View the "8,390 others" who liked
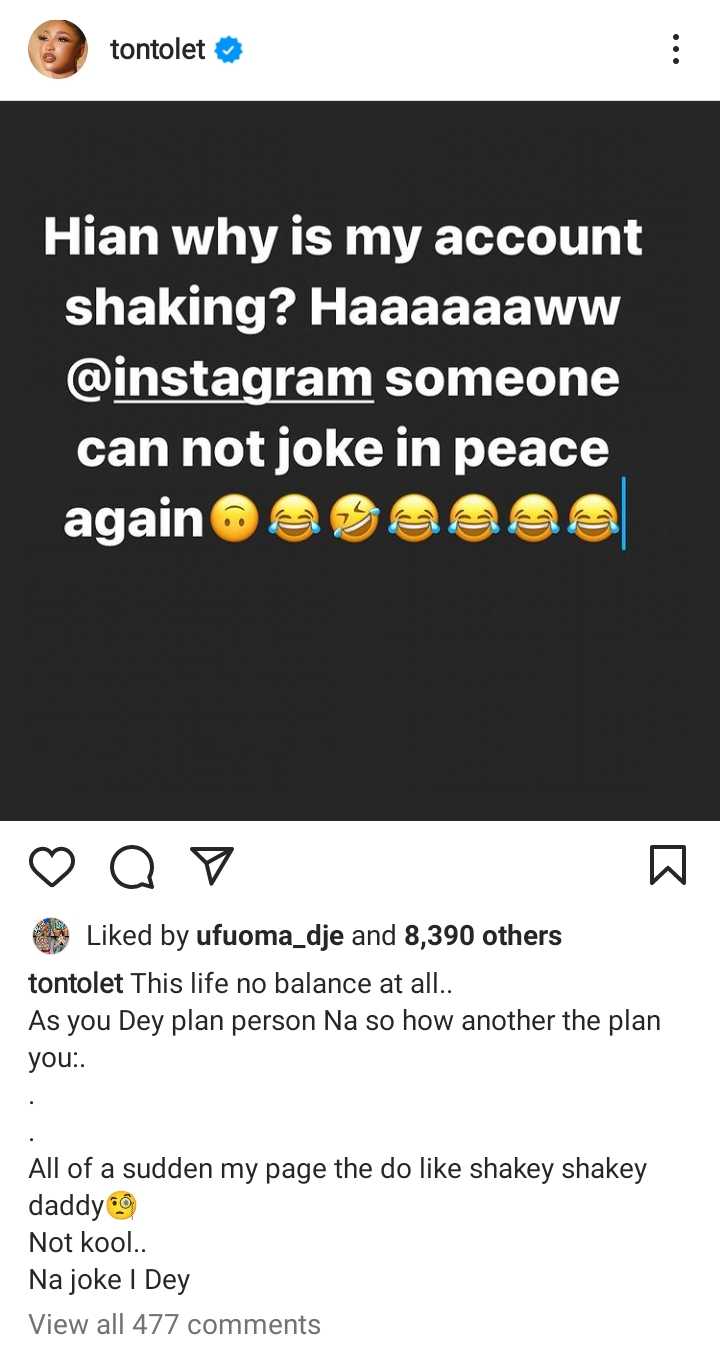The height and width of the screenshot is (1348, 720). (x=482, y=936)
